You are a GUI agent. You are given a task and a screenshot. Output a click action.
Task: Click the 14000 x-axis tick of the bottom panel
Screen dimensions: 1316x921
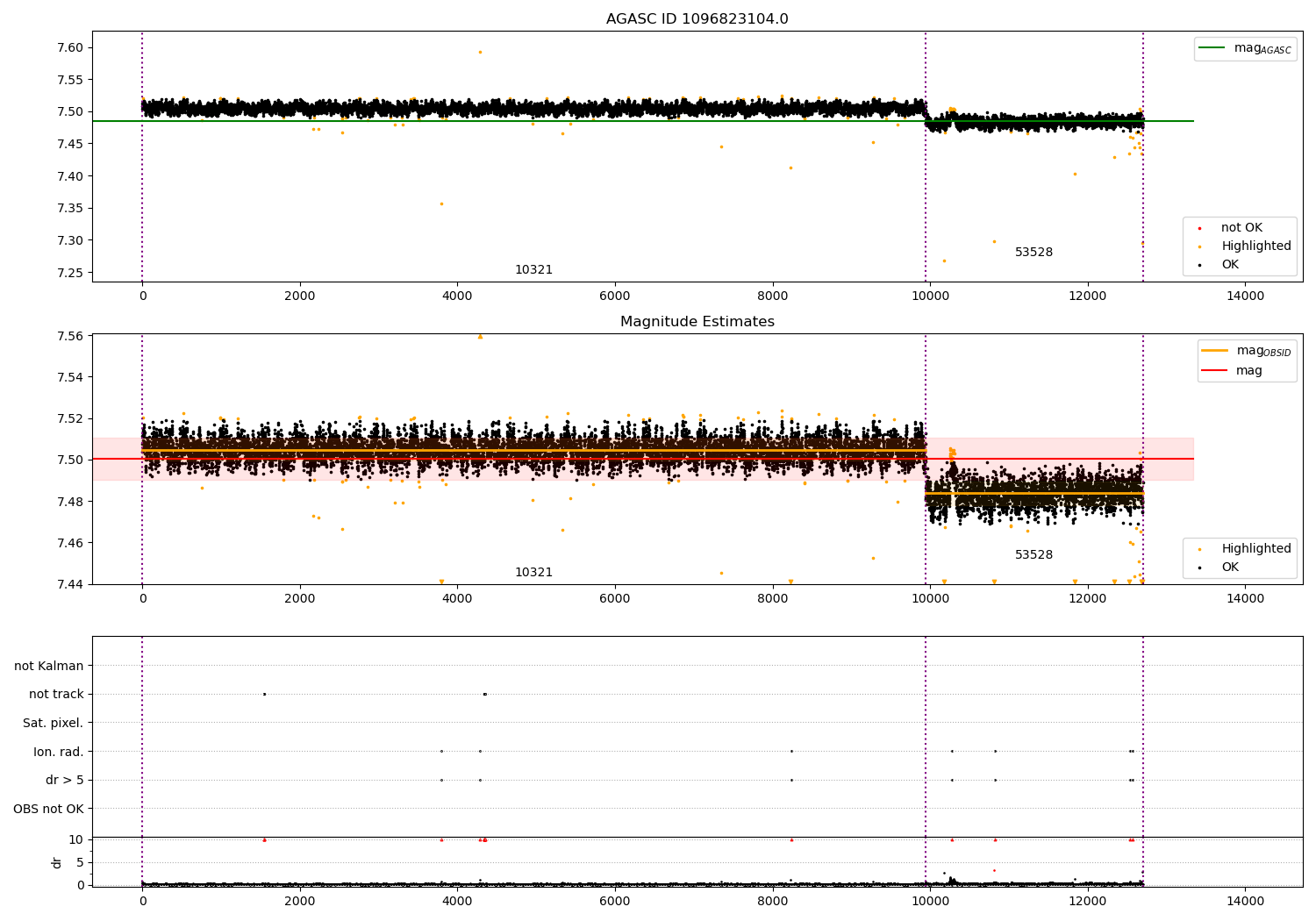(x=1245, y=902)
